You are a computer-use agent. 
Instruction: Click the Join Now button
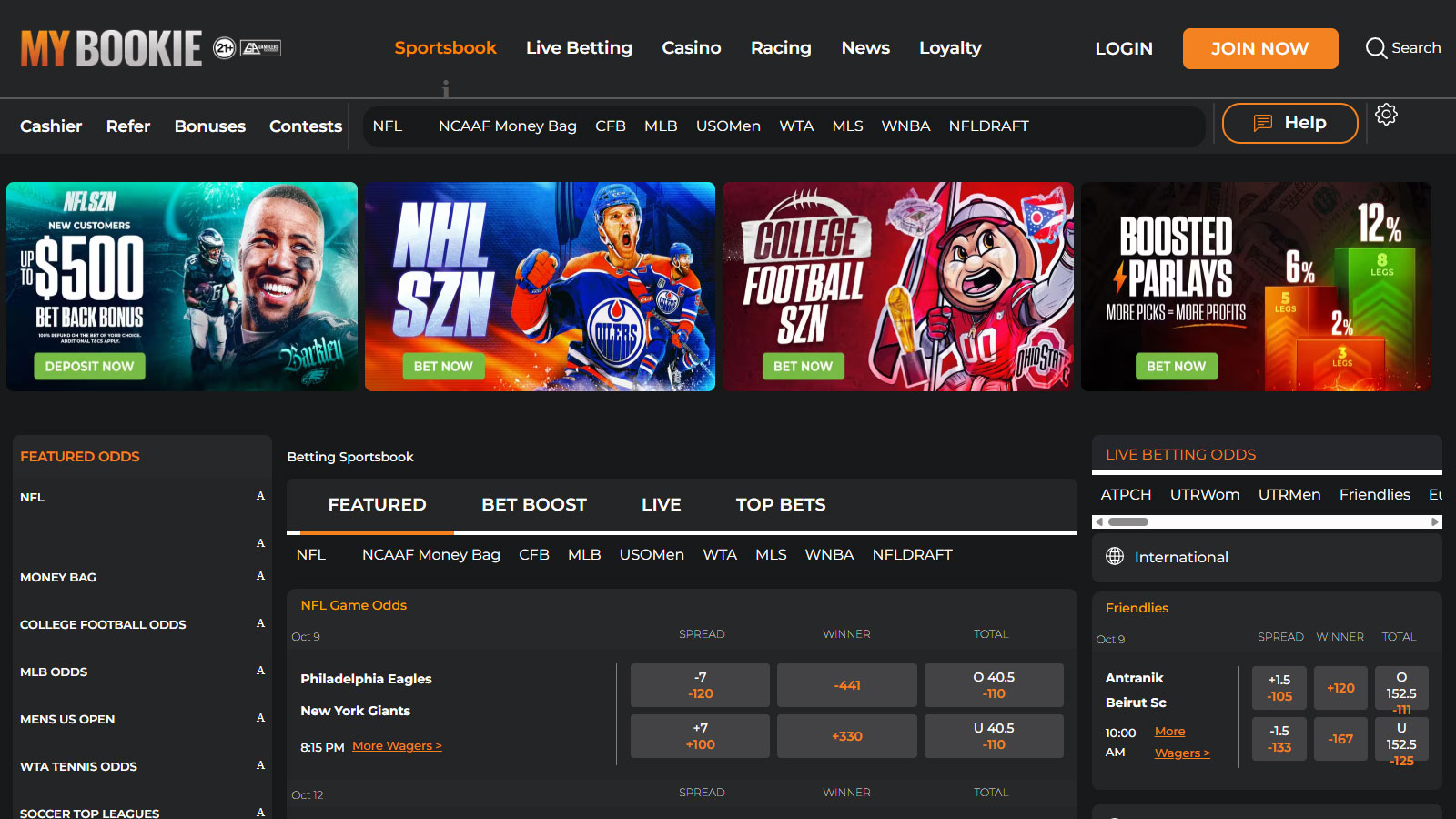click(x=1259, y=48)
